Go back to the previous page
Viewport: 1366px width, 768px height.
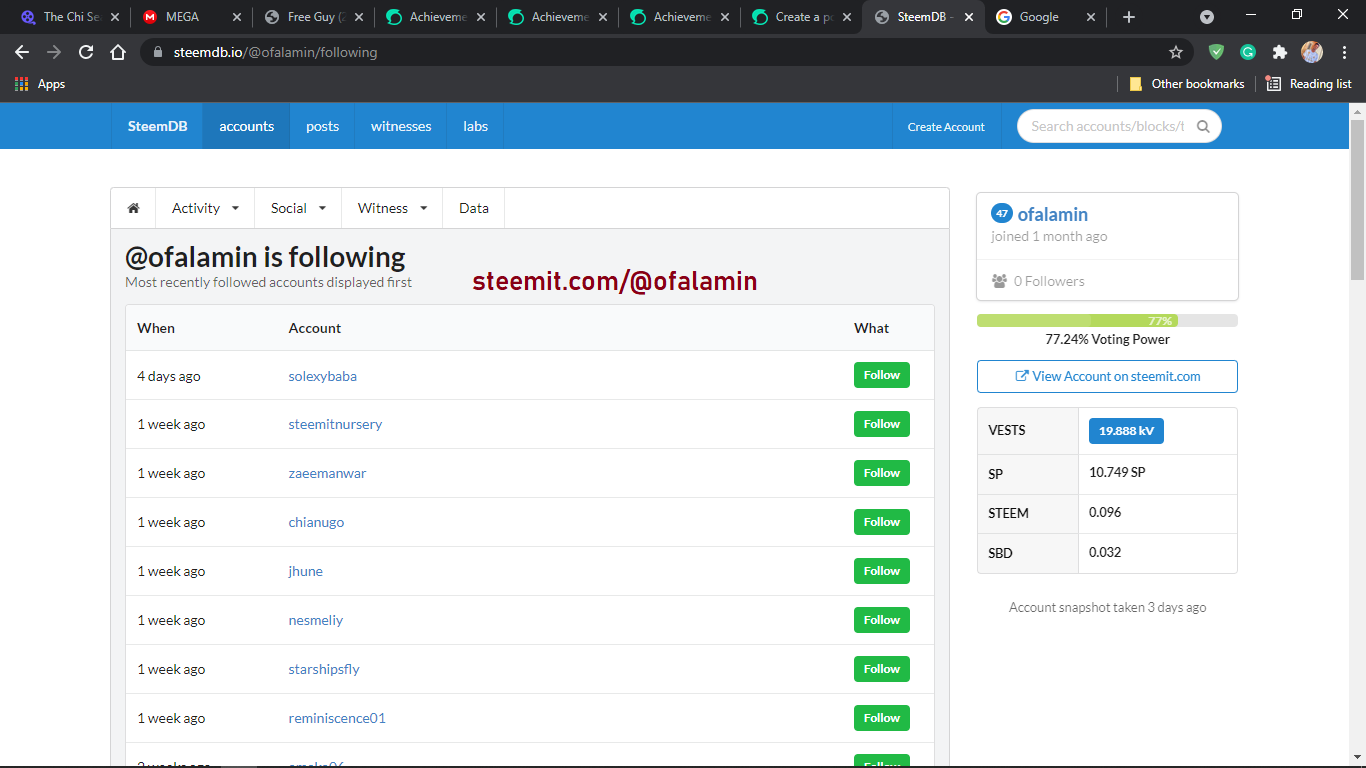22,52
